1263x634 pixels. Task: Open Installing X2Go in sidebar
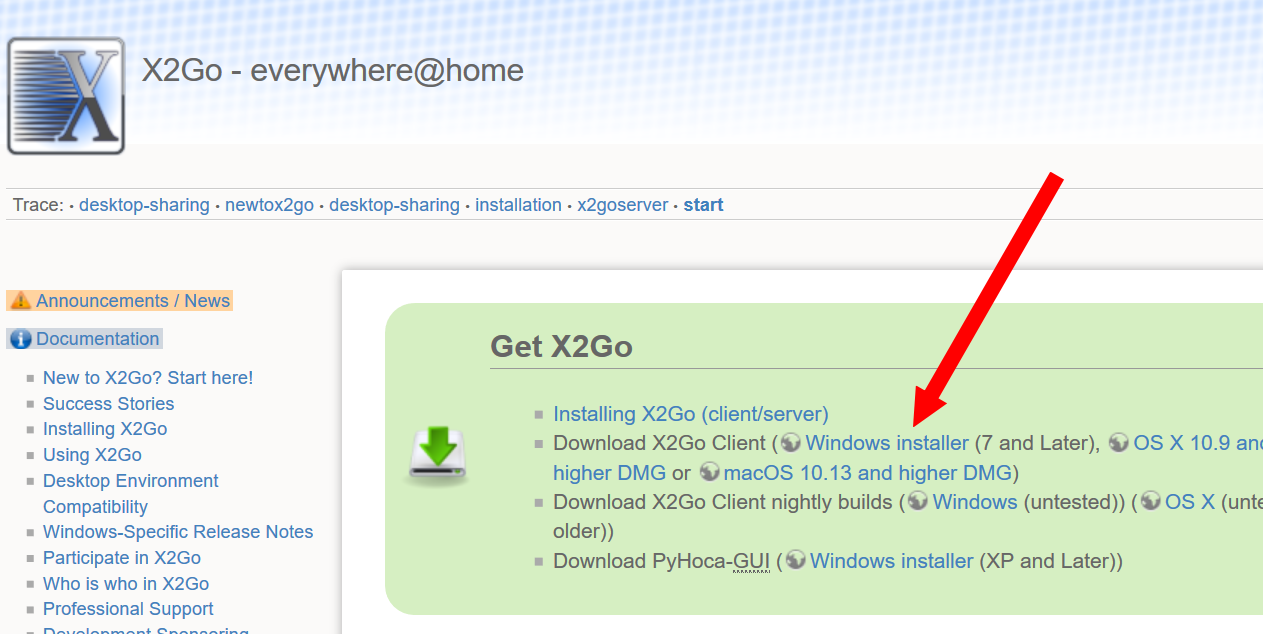105,429
